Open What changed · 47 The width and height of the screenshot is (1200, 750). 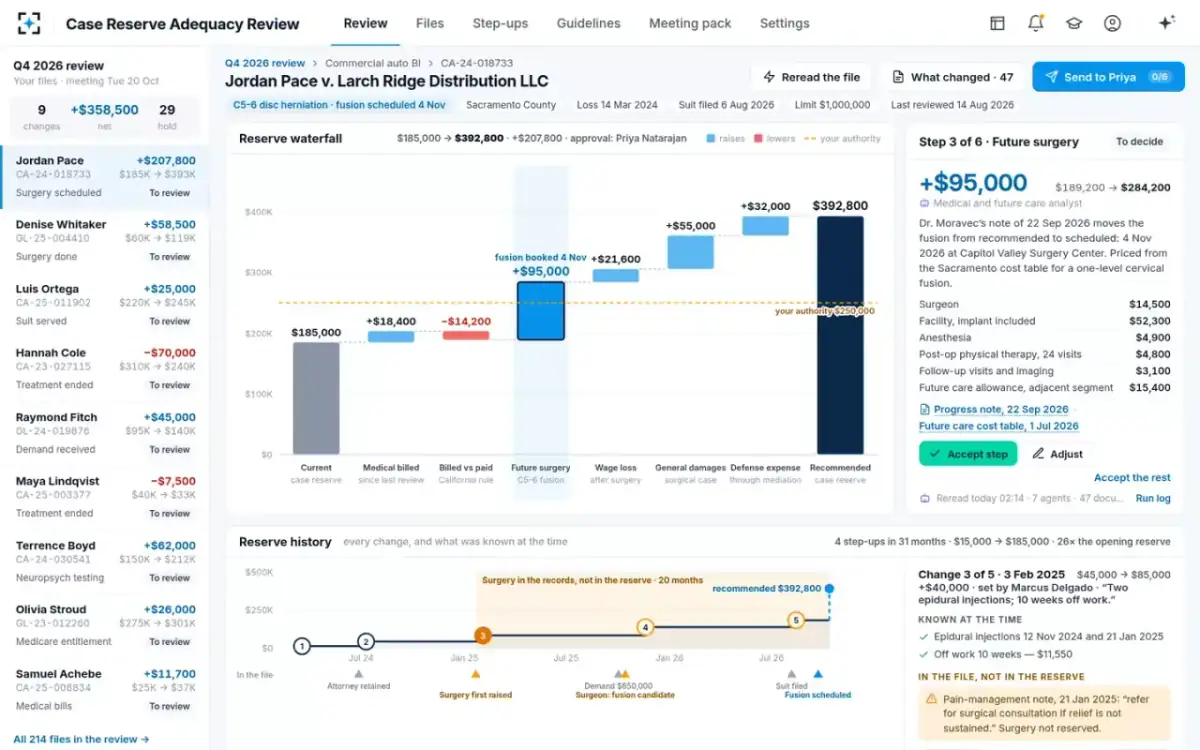tap(952, 77)
